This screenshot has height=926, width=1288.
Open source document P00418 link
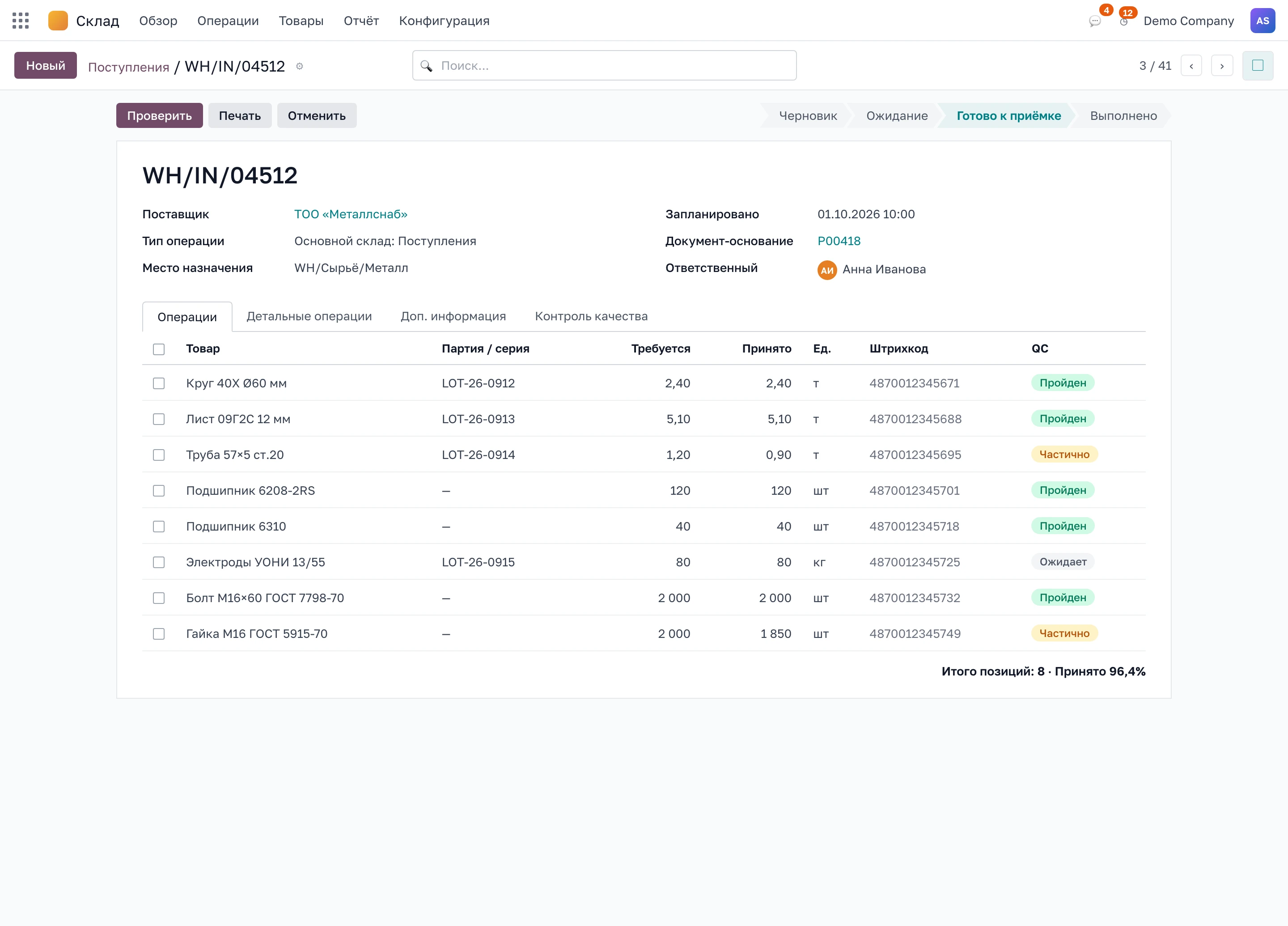click(839, 242)
